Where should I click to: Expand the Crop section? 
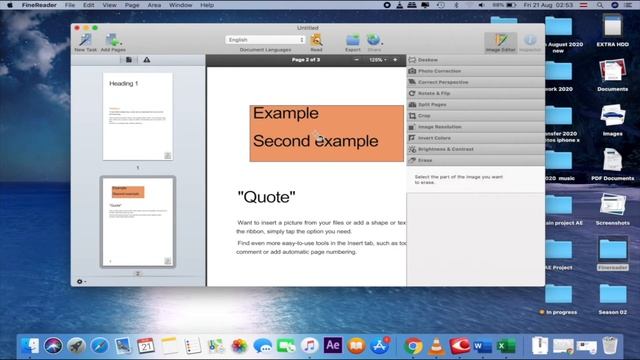tap(476, 116)
